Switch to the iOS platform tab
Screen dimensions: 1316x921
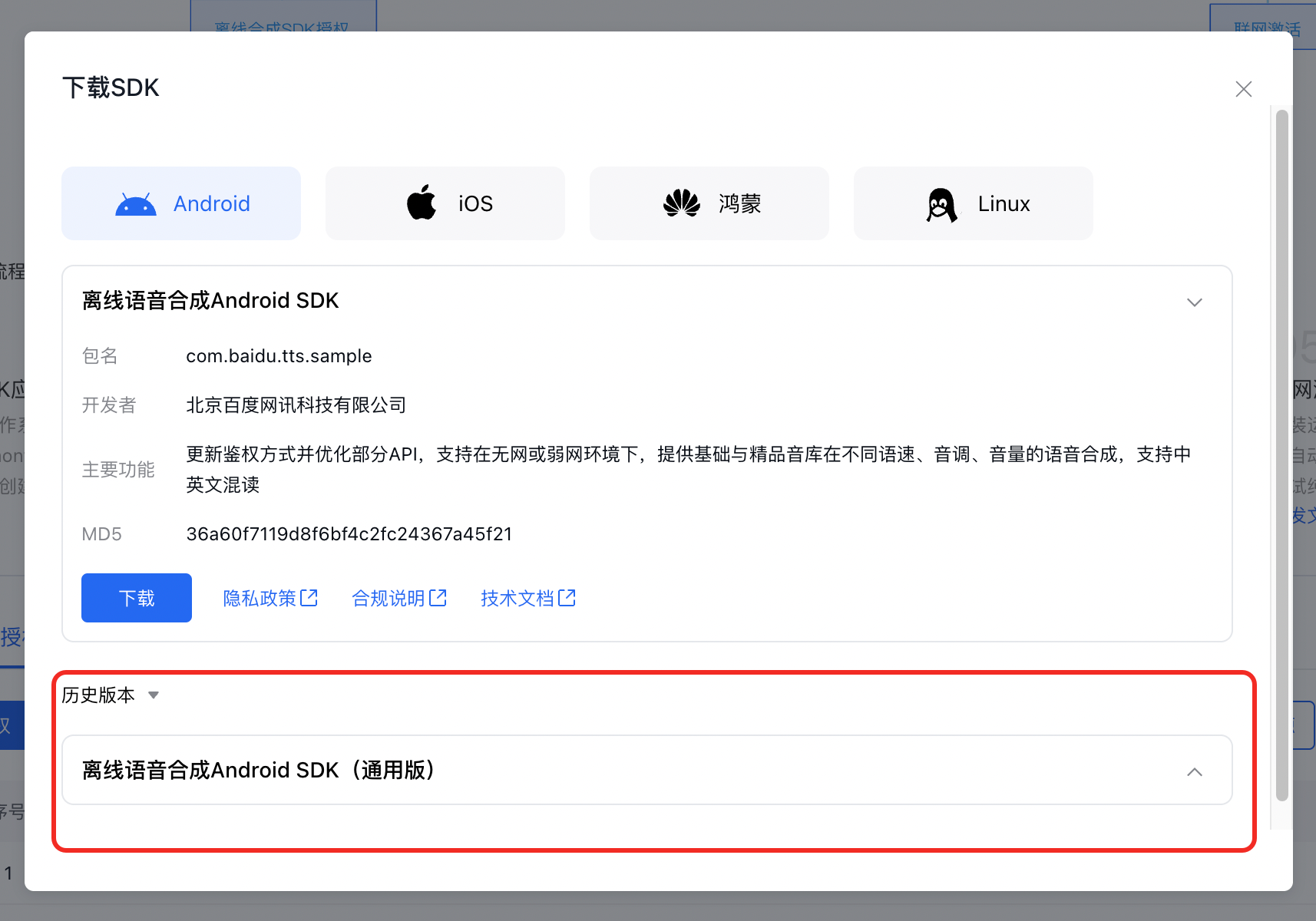click(445, 203)
